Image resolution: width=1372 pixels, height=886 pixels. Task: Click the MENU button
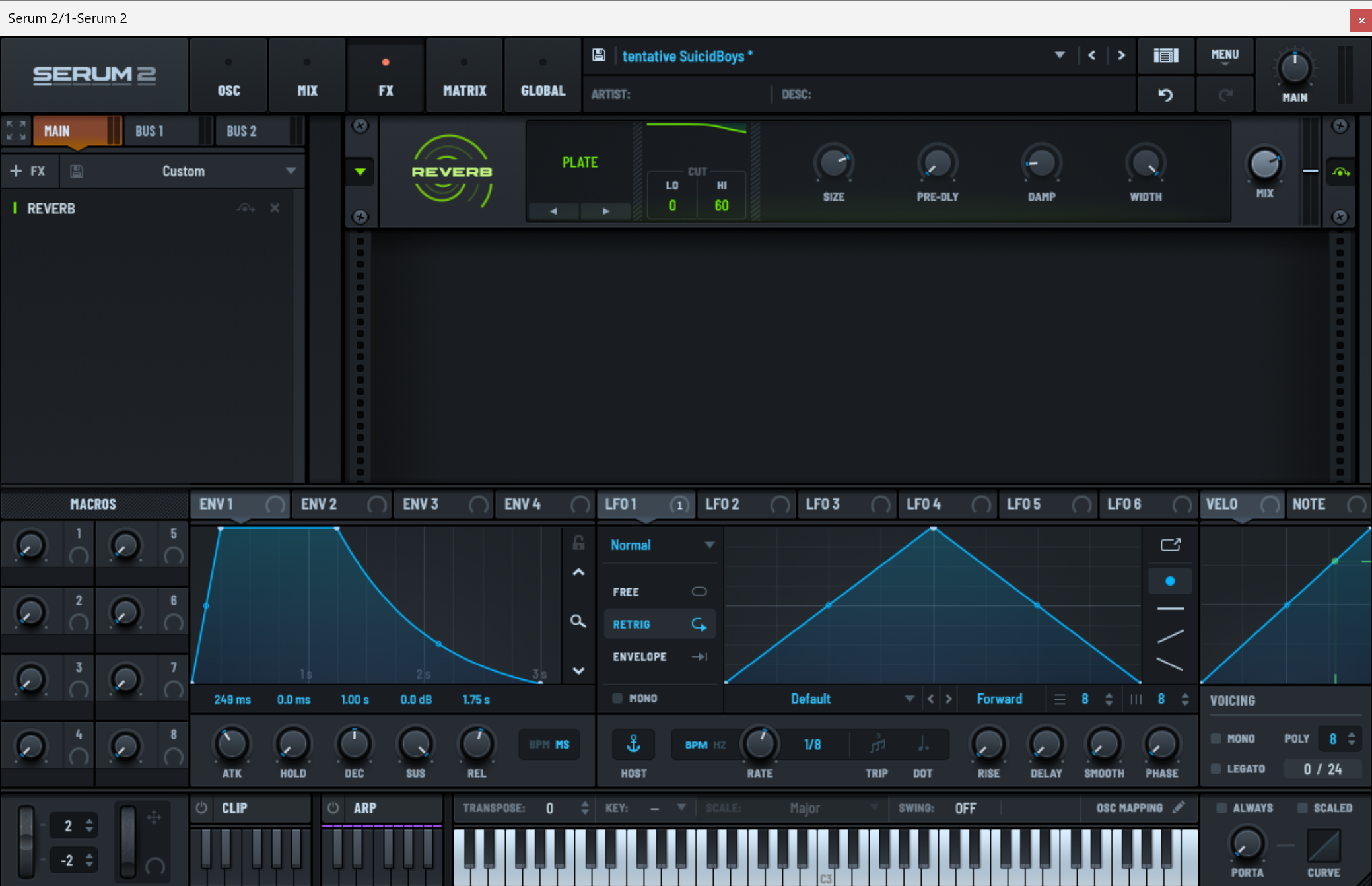pos(1225,55)
